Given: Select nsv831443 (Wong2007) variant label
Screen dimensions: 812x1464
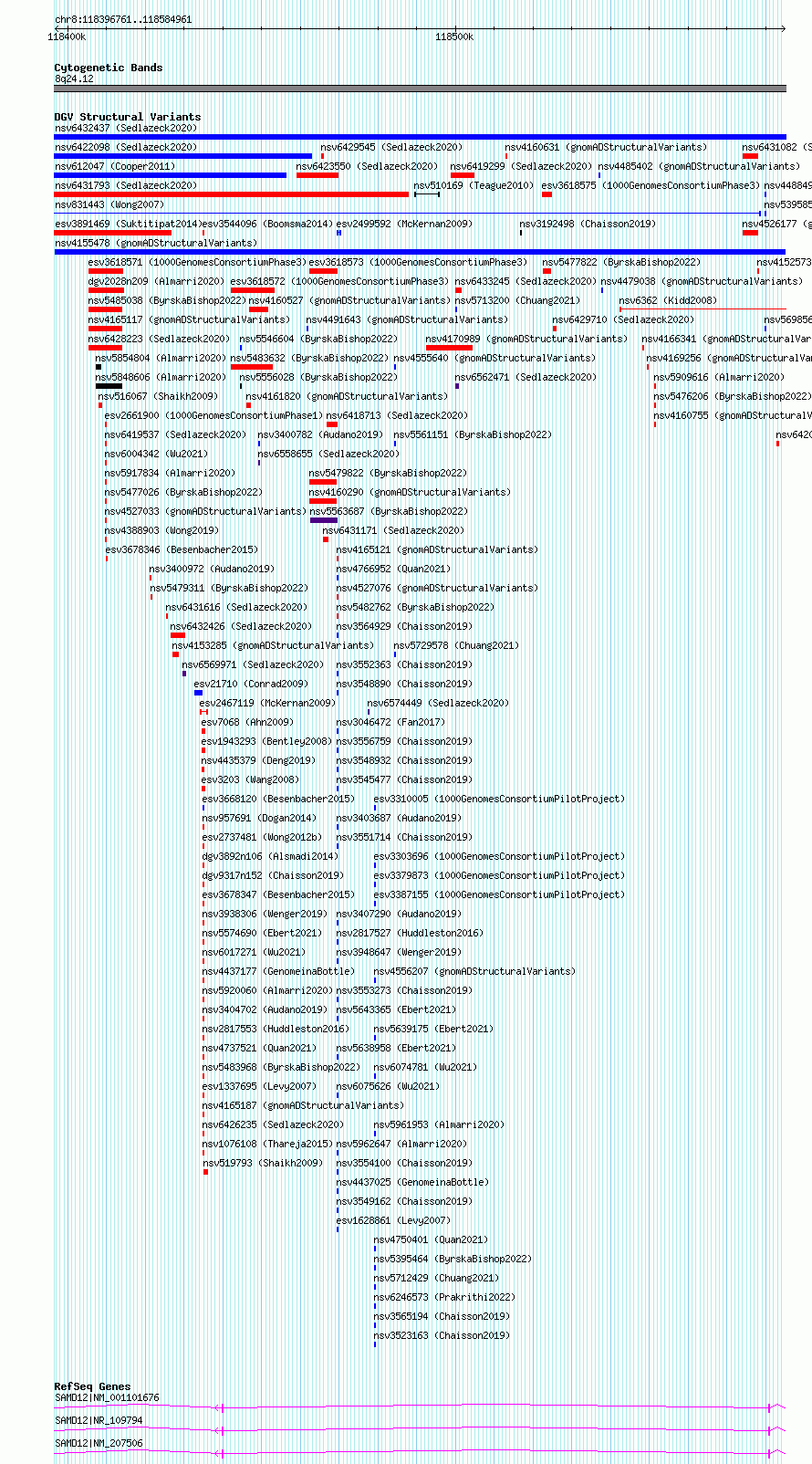Looking at the screenshot, I should (109, 205).
